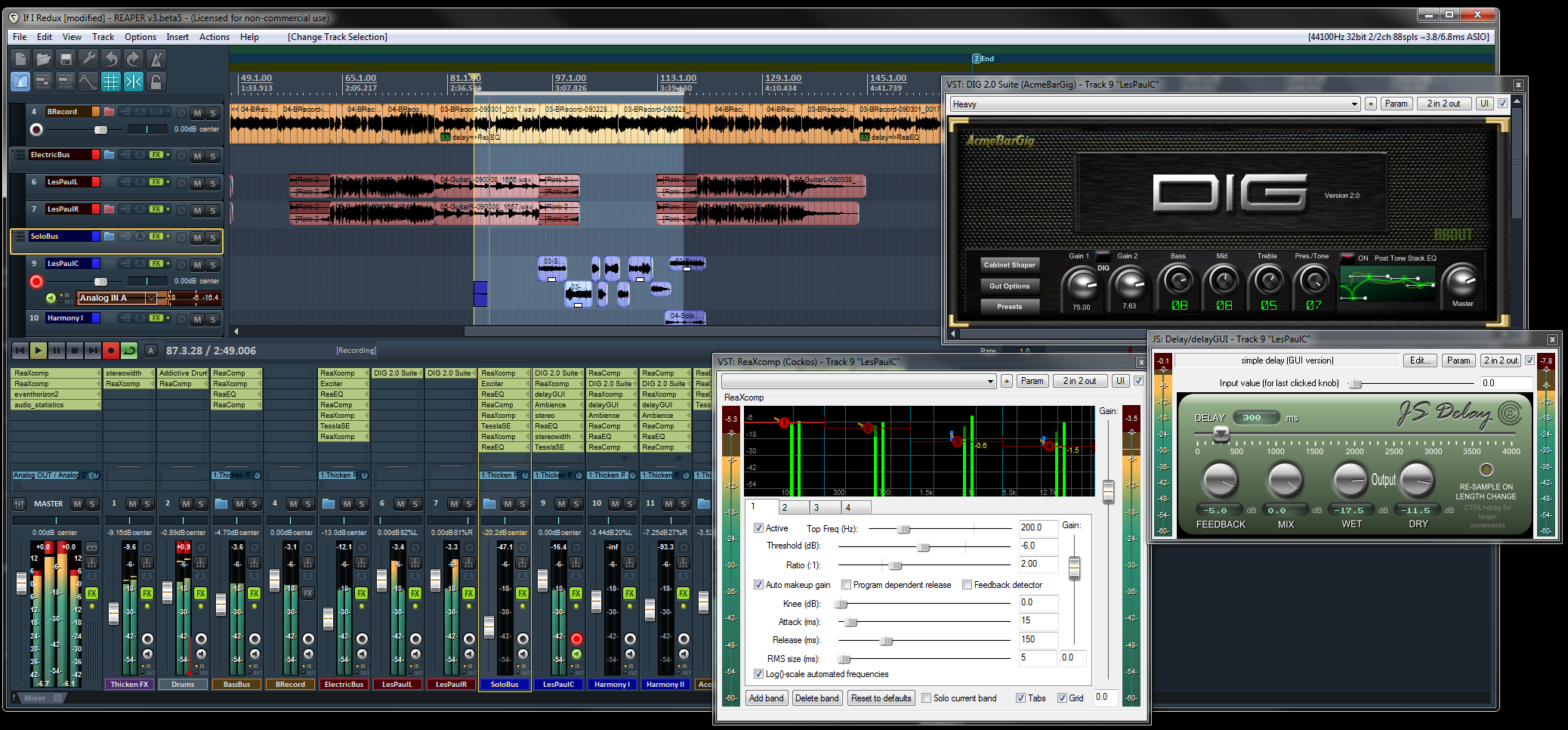The image size is (1568, 730).
Task: Click the redo arrow toolbar icon
Action: coord(134,59)
